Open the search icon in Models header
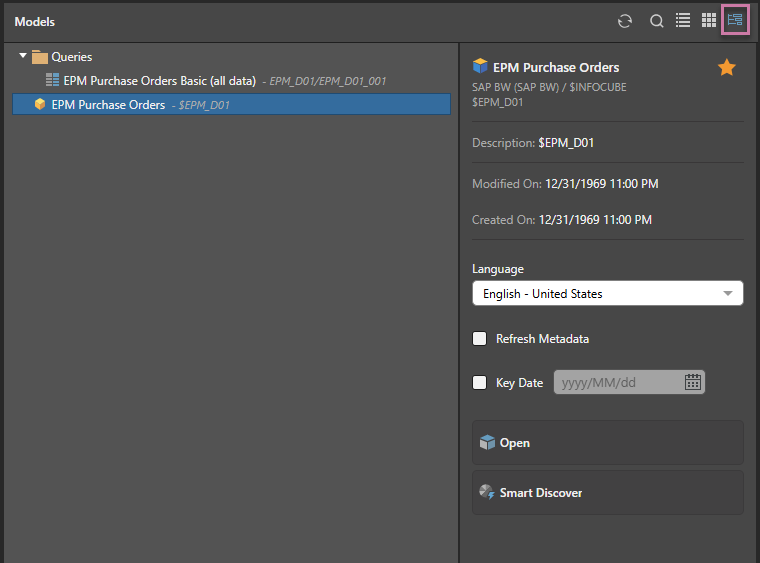The width and height of the screenshot is (760, 563). [657, 21]
